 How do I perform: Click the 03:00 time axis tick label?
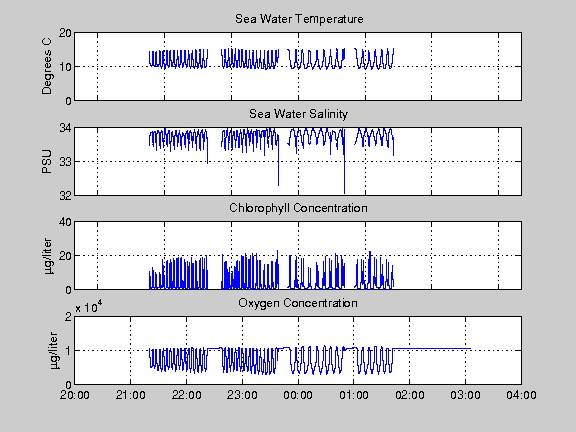(465, 395)
